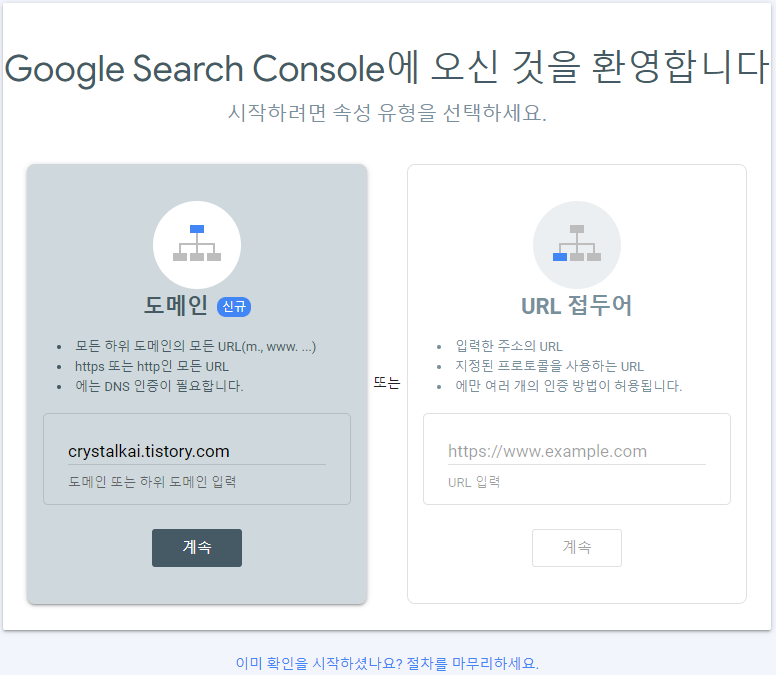Click the text https 또는 http인 모든 URL
The width and height of the screenshot is (776, 675).
tap(152, 366)
